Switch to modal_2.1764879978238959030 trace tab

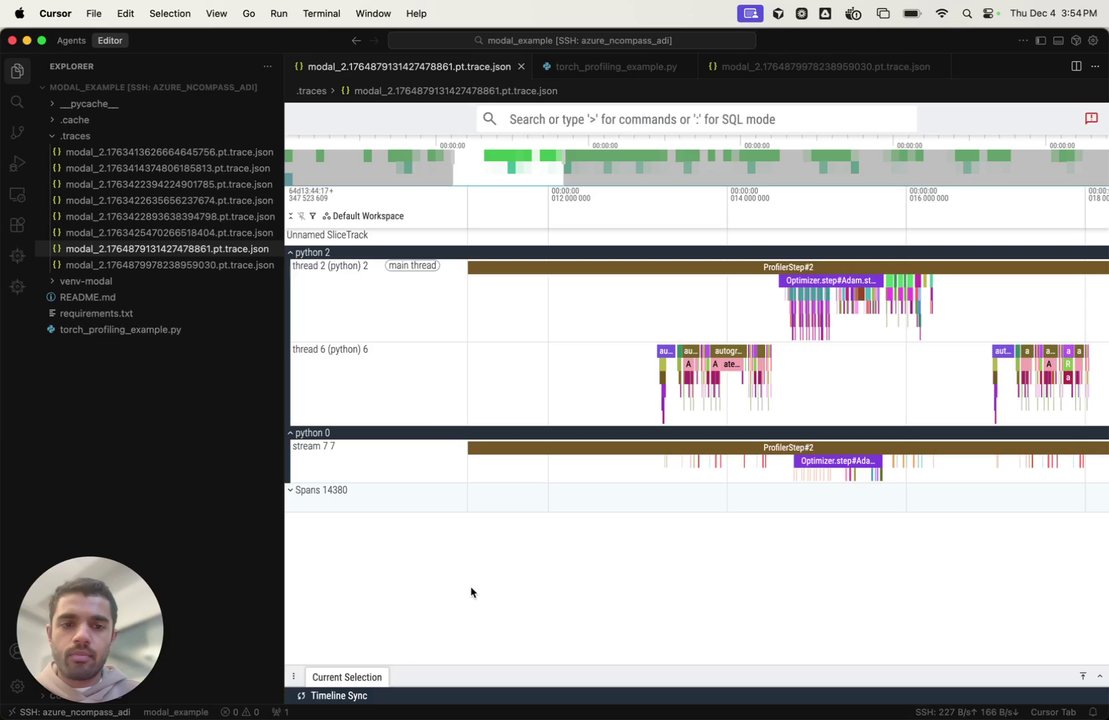click(x=825, y=66)
